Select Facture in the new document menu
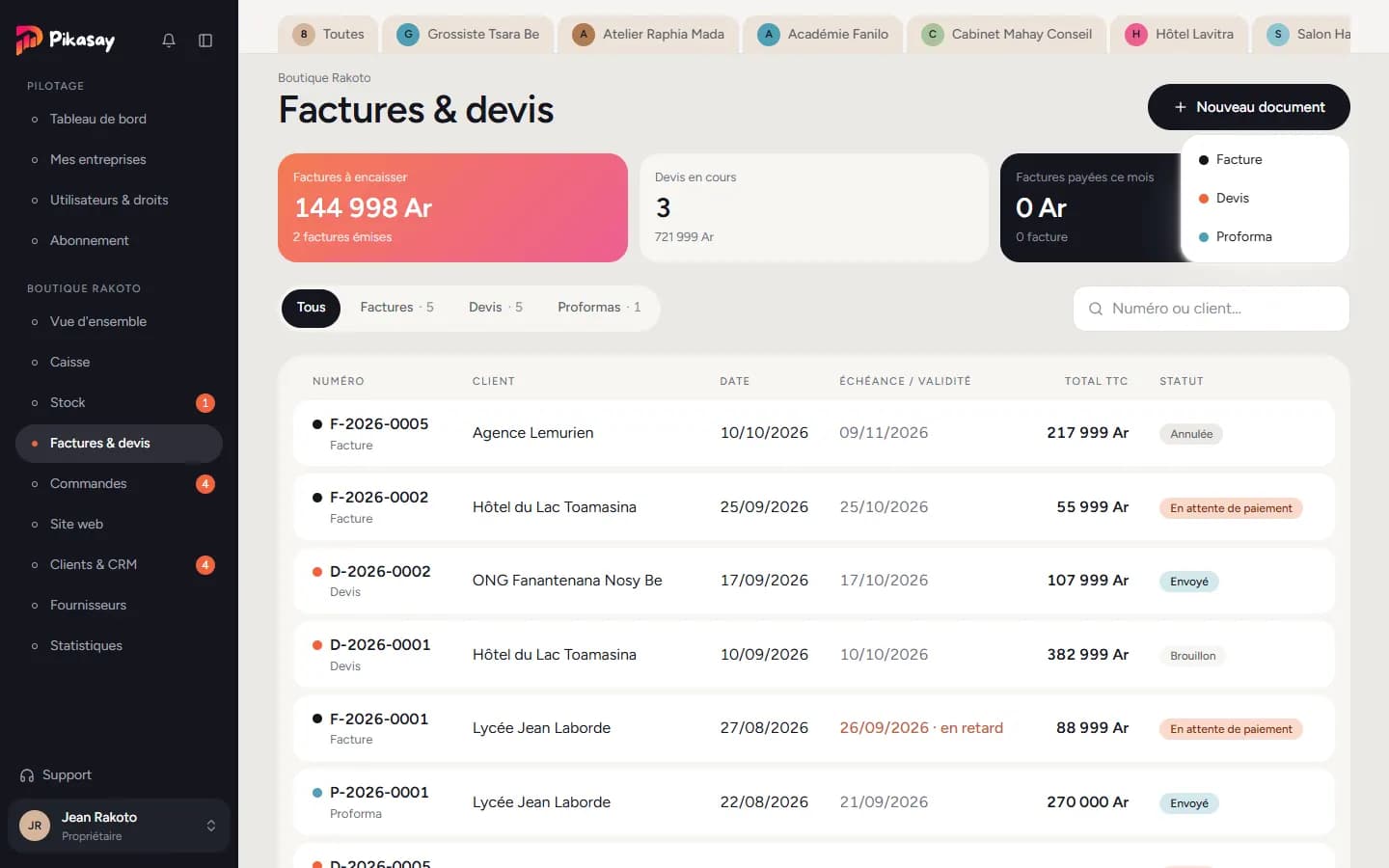The image size is (1389, 868). (x=1265, y=160)
